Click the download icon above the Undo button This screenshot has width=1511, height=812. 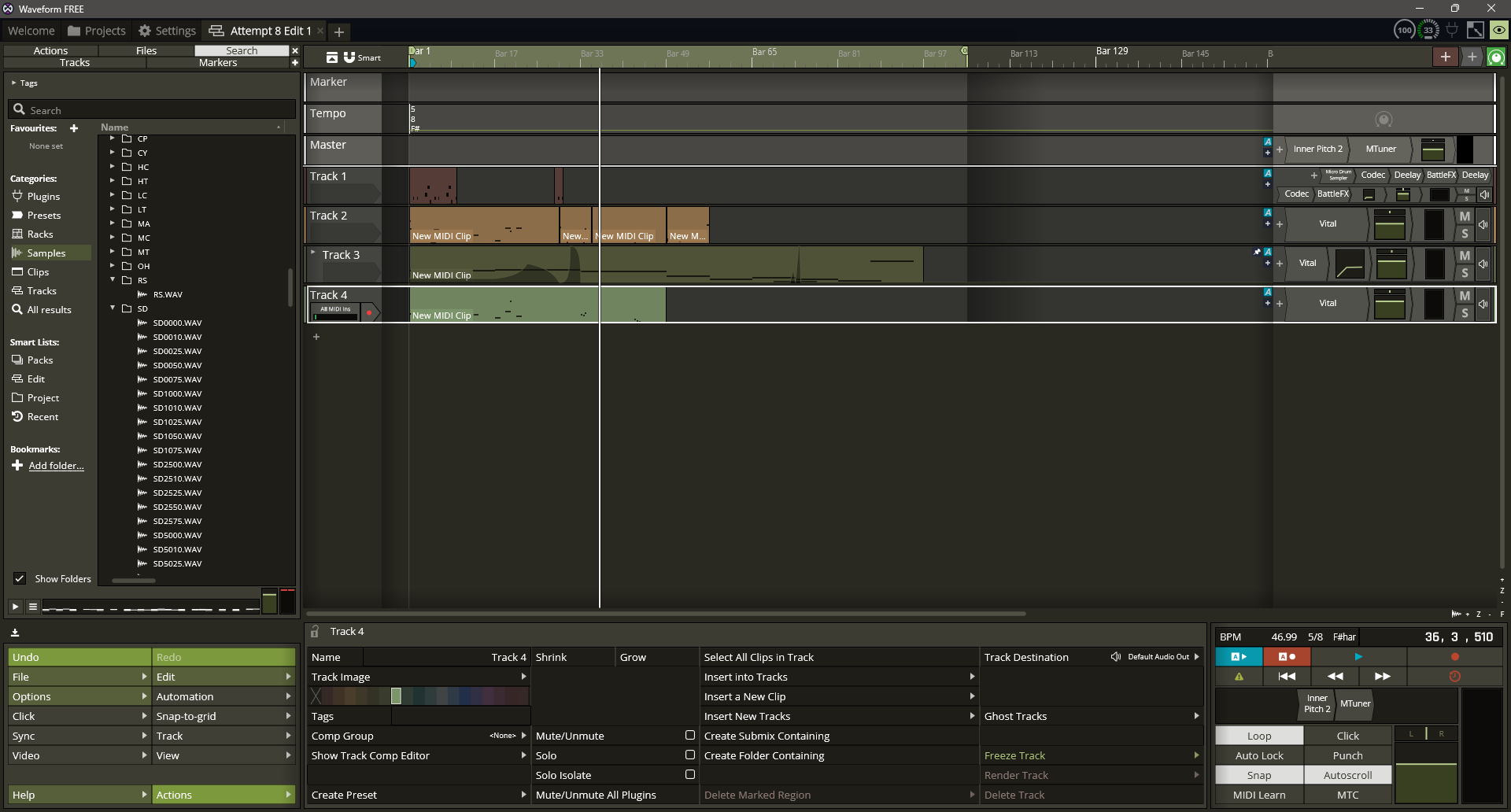click(15, 632)
